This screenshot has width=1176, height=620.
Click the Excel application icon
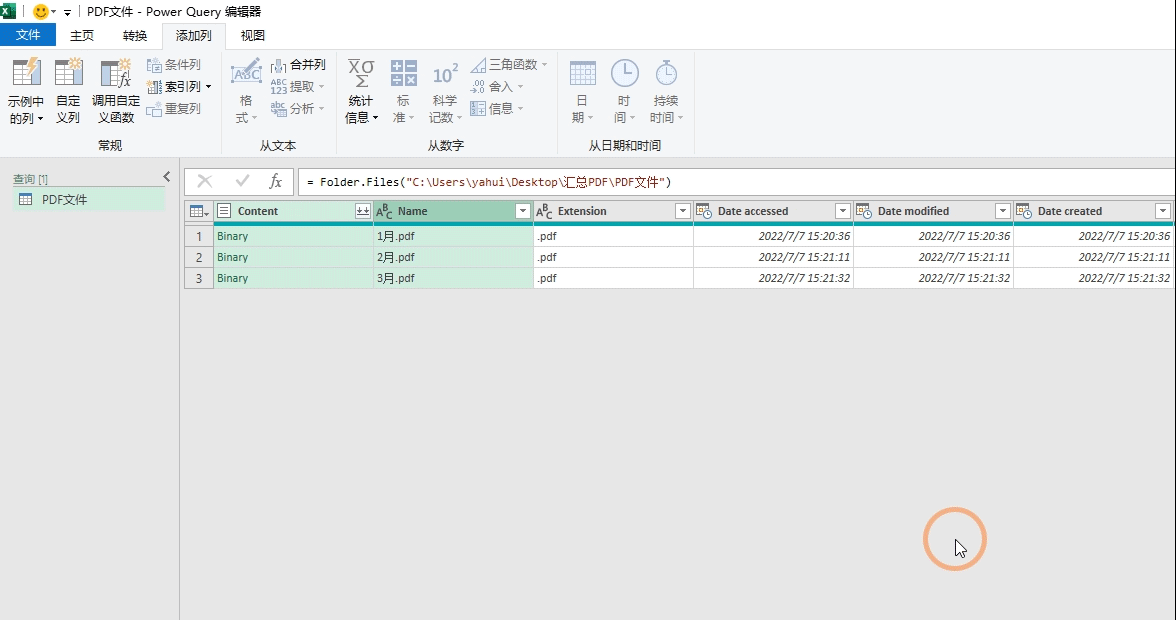(8, 10)
